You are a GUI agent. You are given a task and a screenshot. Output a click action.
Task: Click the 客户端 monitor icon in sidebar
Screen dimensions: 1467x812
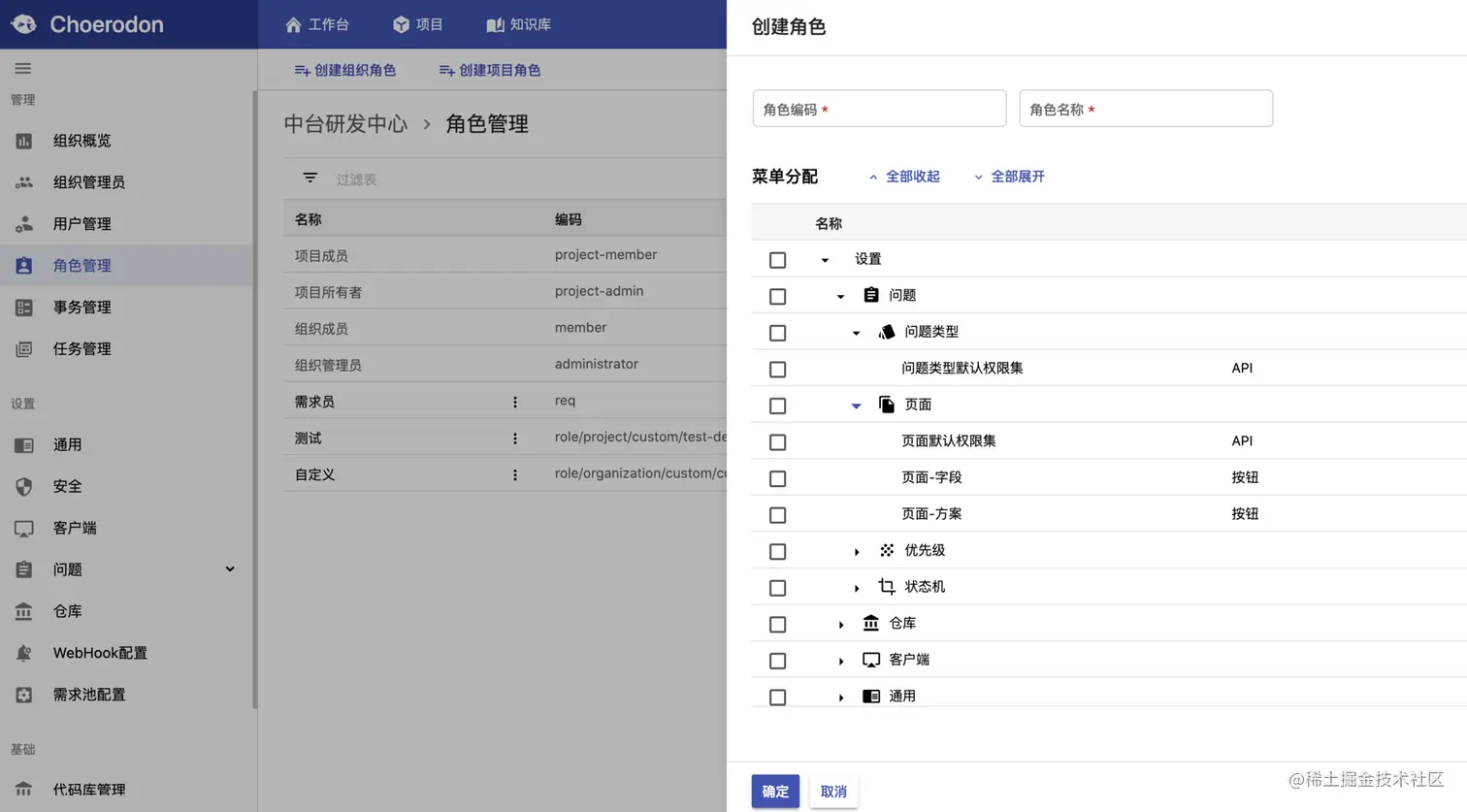pos(23,529)
